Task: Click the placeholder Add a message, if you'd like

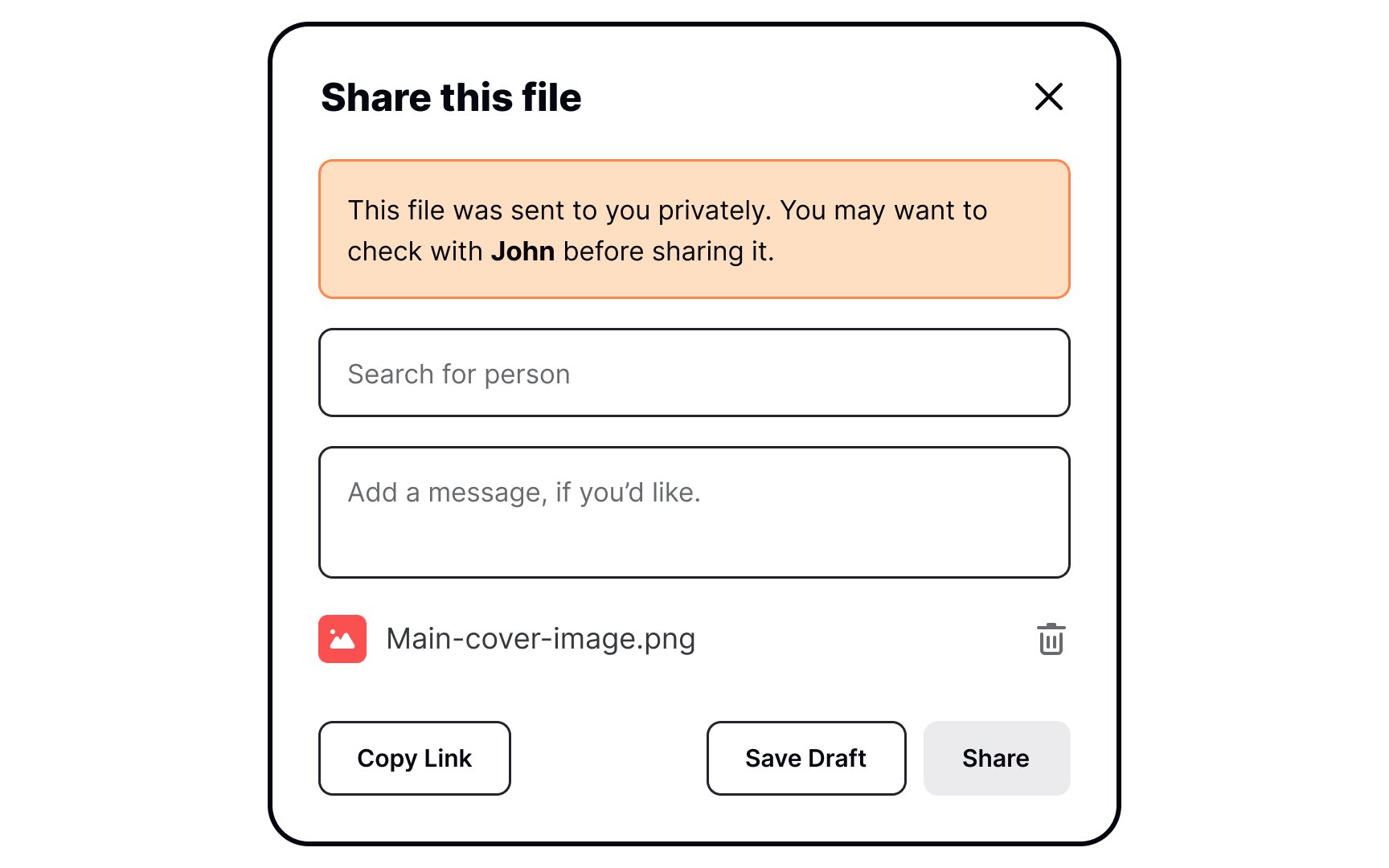Action: [x=524, y=493]
